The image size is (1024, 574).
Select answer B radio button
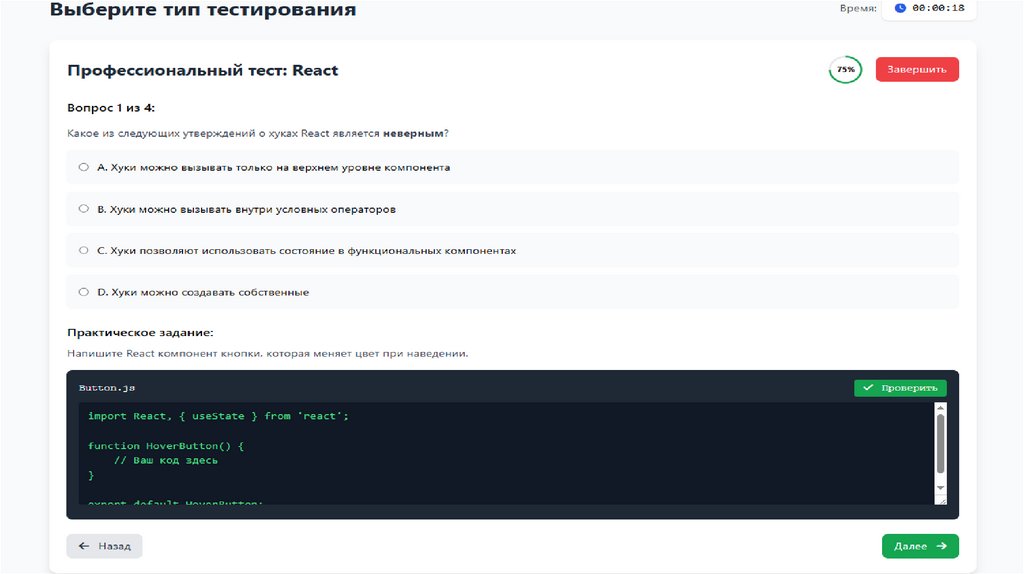84,209
